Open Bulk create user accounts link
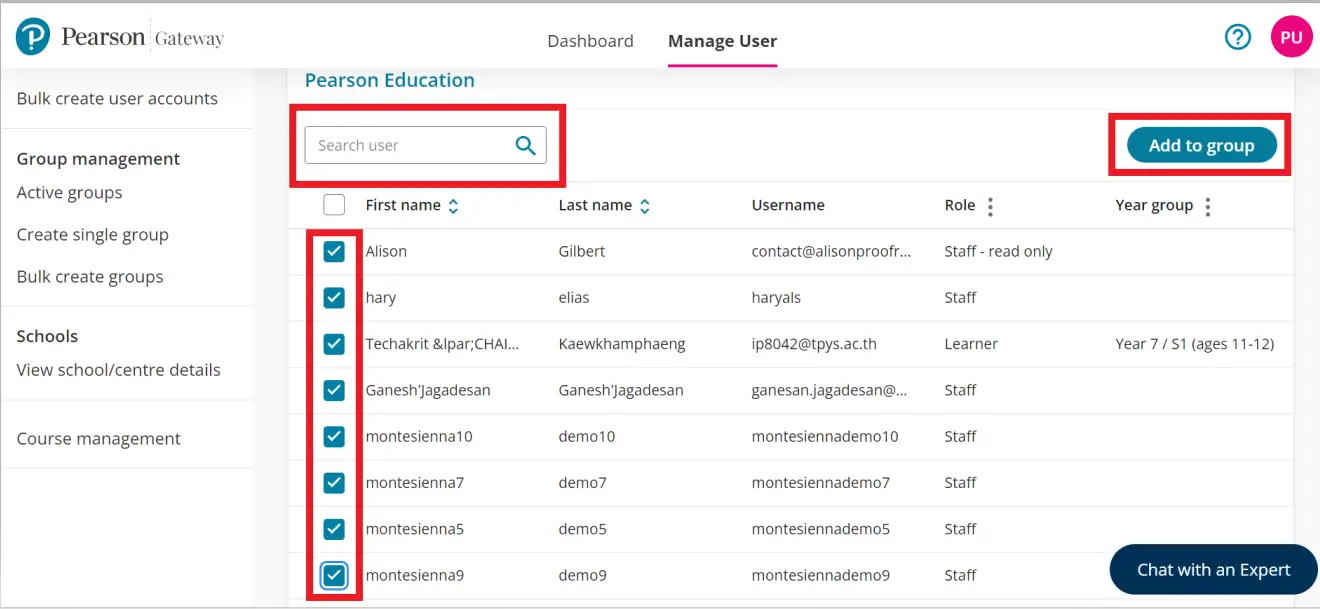Screen dimensions: 1320x609 pos(117,98)
